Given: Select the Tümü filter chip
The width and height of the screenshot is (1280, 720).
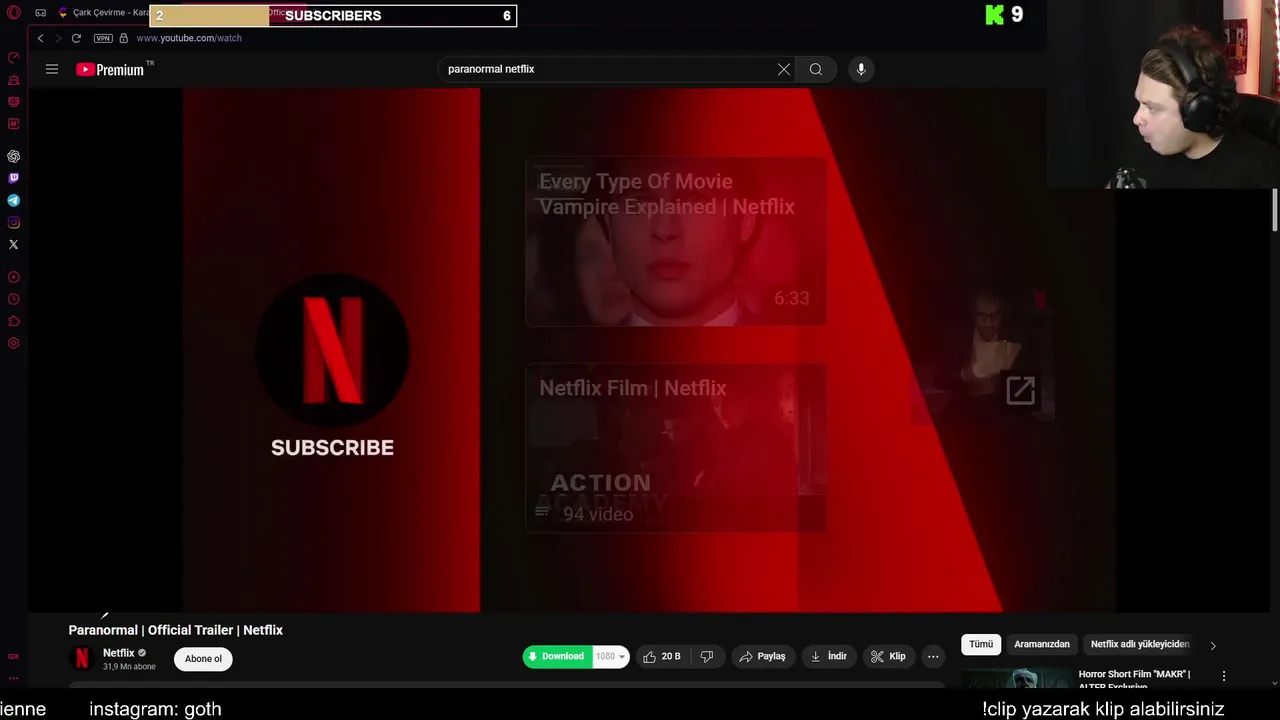Looking at the screenshot, I should 981,644.
